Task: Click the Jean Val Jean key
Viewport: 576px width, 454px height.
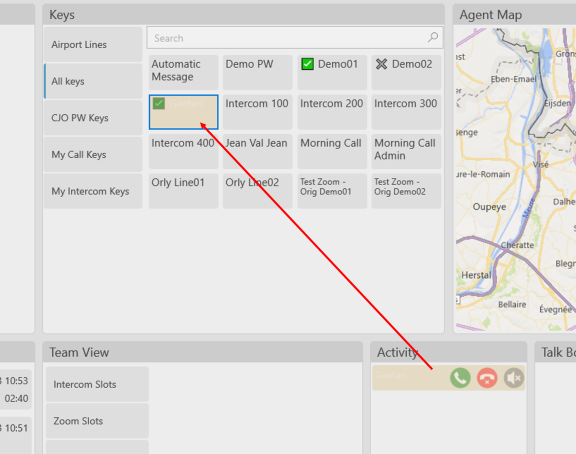Action: pyautogui.click(x=258, y=151)
